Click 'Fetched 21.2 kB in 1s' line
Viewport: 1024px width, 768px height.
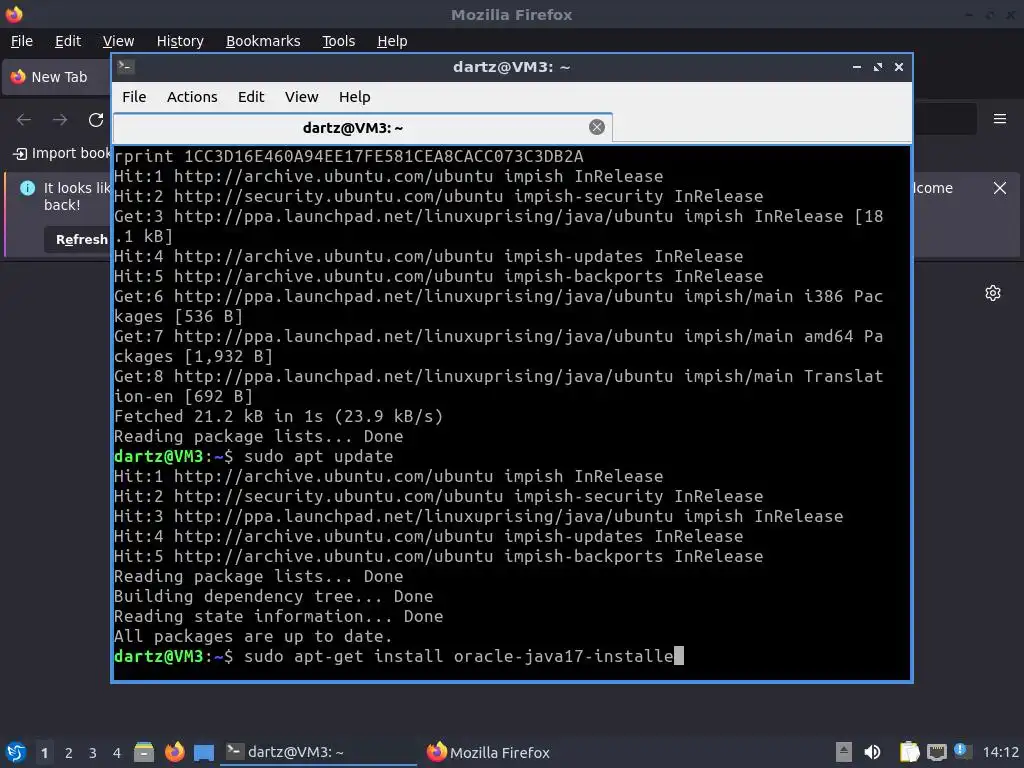pyautogui.click(x=278, y=417)
